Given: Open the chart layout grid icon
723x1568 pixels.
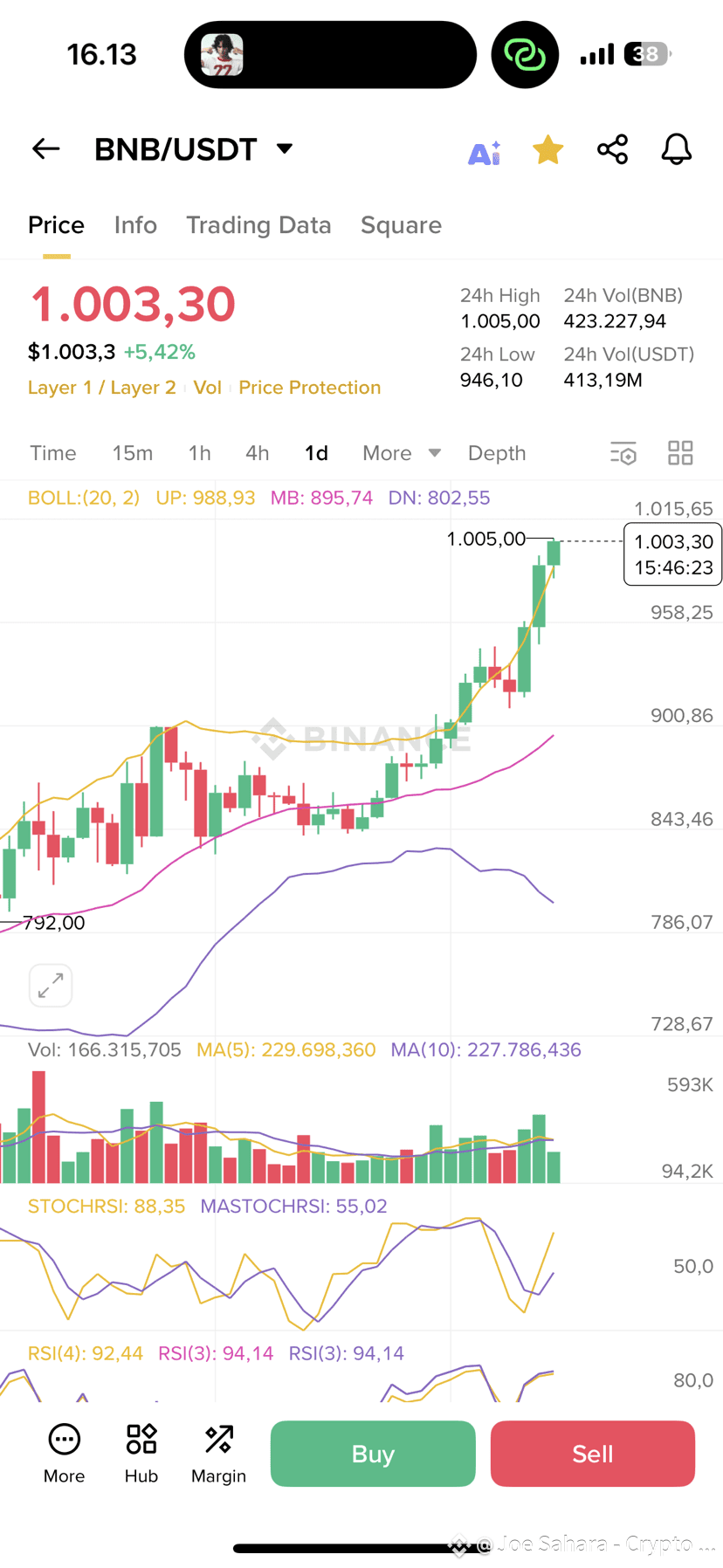Looking at the screenshot, I should (680, 453).
